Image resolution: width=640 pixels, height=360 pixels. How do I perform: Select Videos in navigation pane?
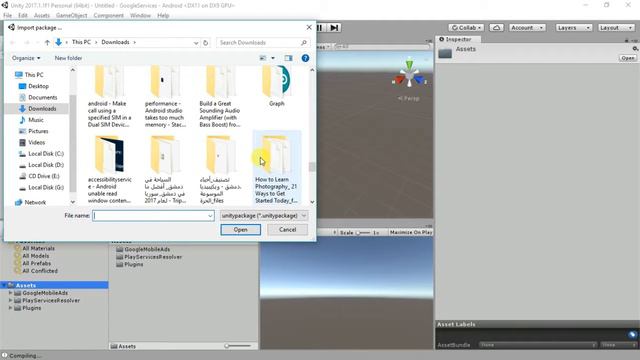tap(36, 142)
